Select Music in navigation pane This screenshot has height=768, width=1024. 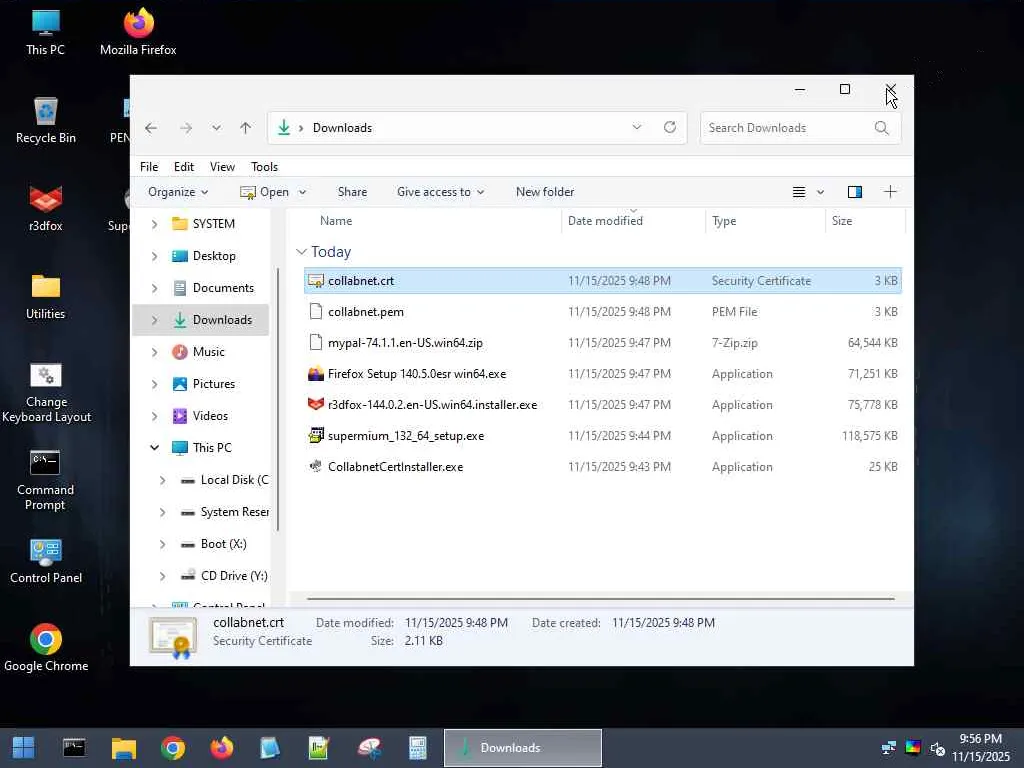click(201, 352)
